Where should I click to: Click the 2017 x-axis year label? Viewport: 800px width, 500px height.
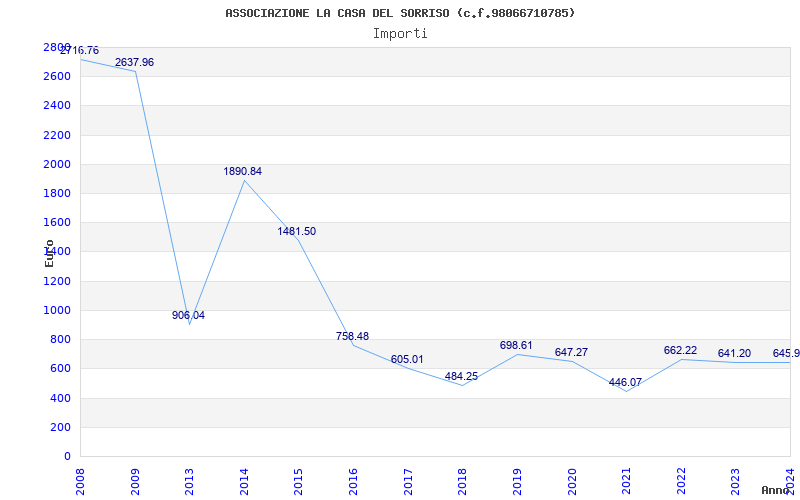pos(408,481)
